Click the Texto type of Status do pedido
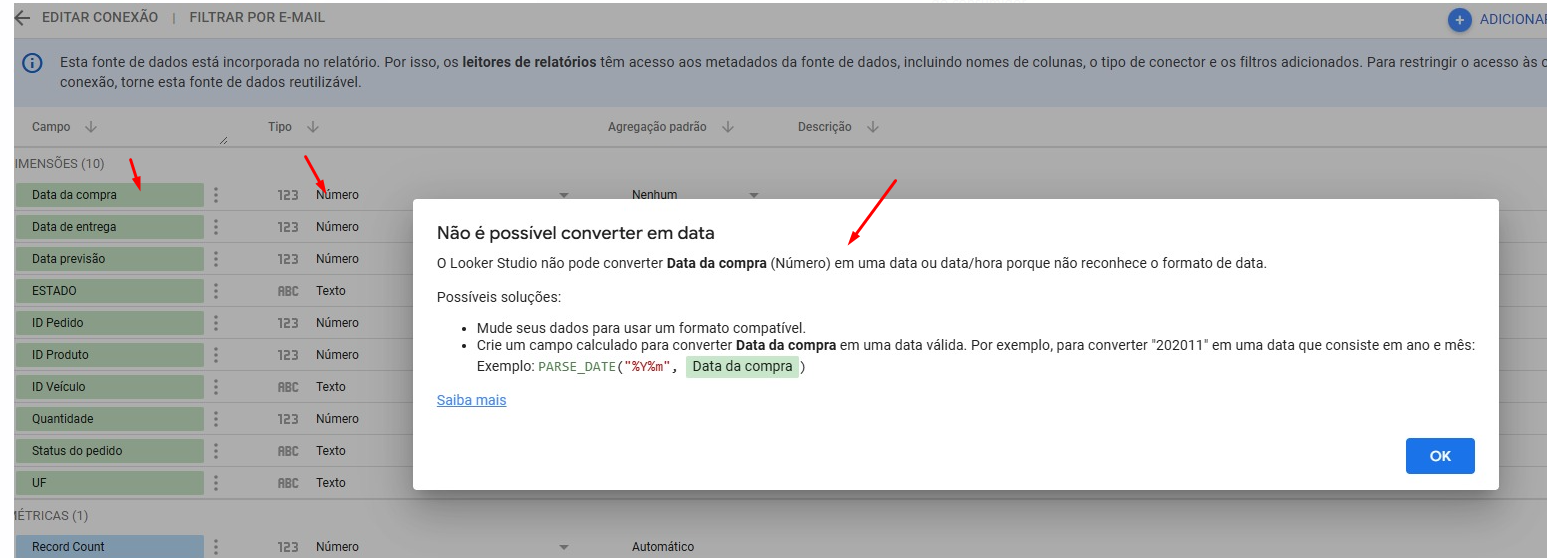1547x558 pixels. click(331, 451)
